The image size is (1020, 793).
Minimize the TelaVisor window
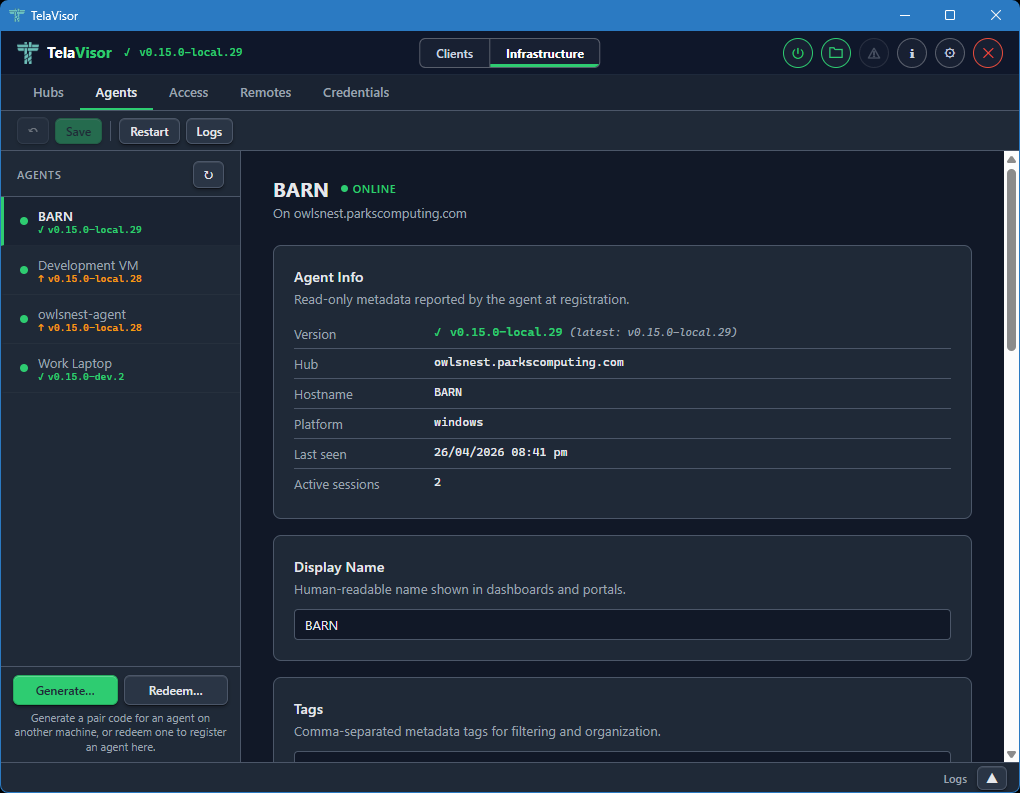(x=905, y=15)
